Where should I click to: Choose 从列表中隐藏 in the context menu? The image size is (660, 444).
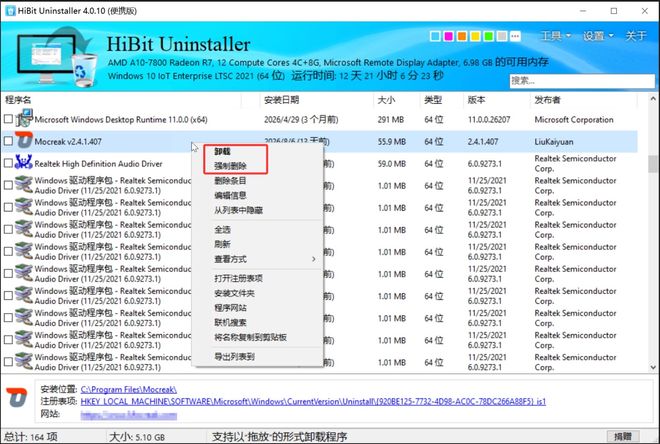(x=238, y=210)
